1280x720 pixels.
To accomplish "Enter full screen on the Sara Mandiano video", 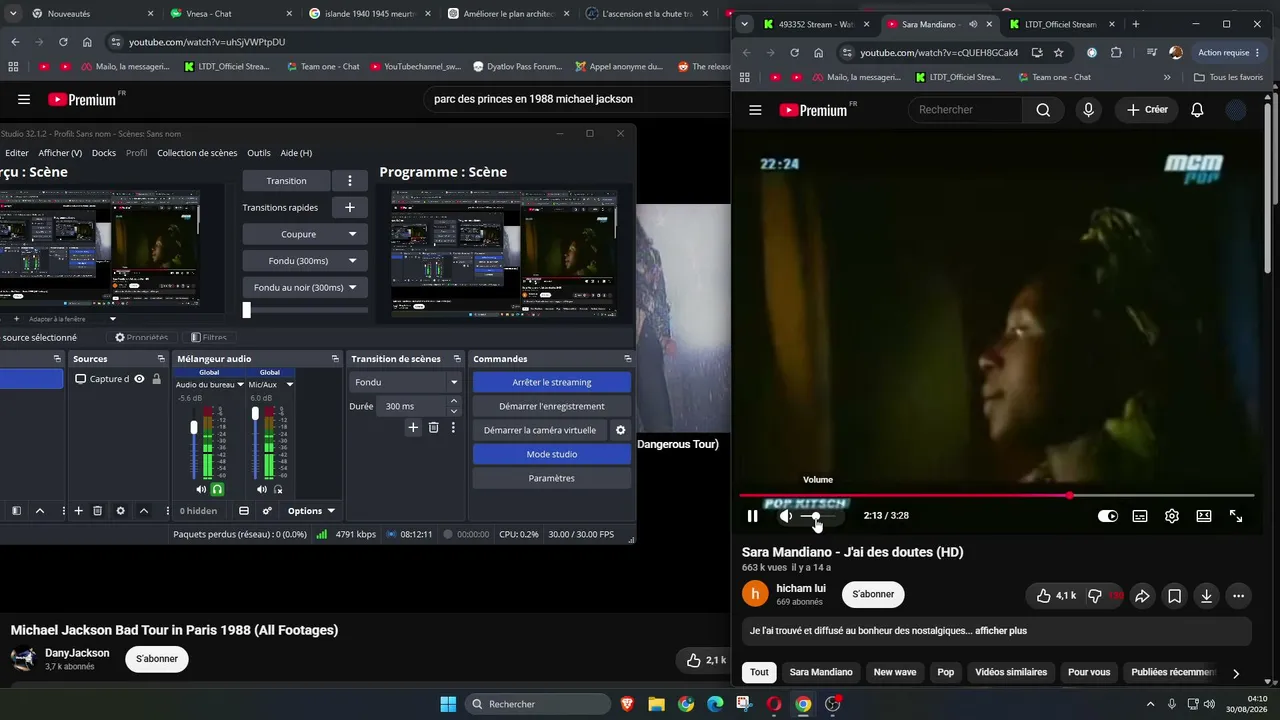I will click(x=1236, y=516).
